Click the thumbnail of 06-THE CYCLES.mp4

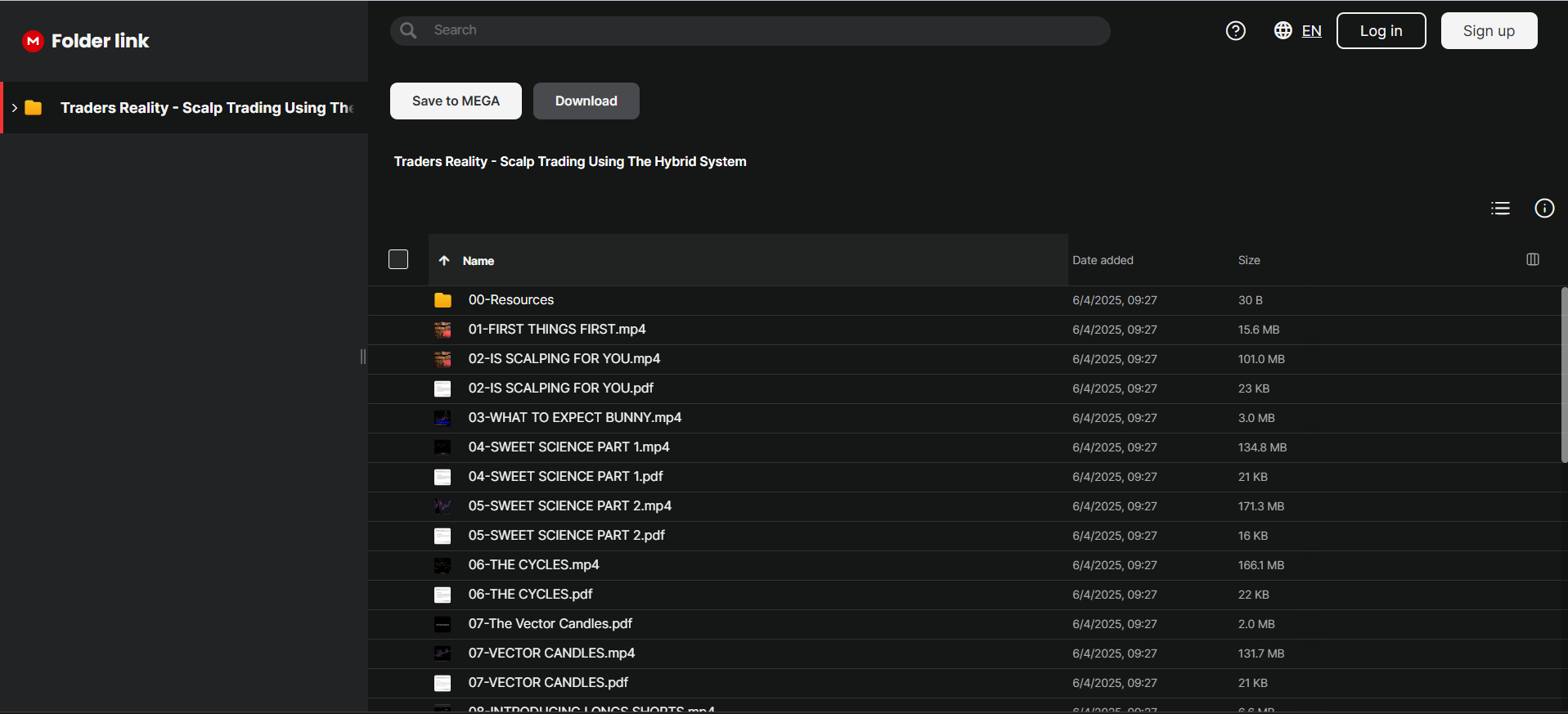[443, 565]
